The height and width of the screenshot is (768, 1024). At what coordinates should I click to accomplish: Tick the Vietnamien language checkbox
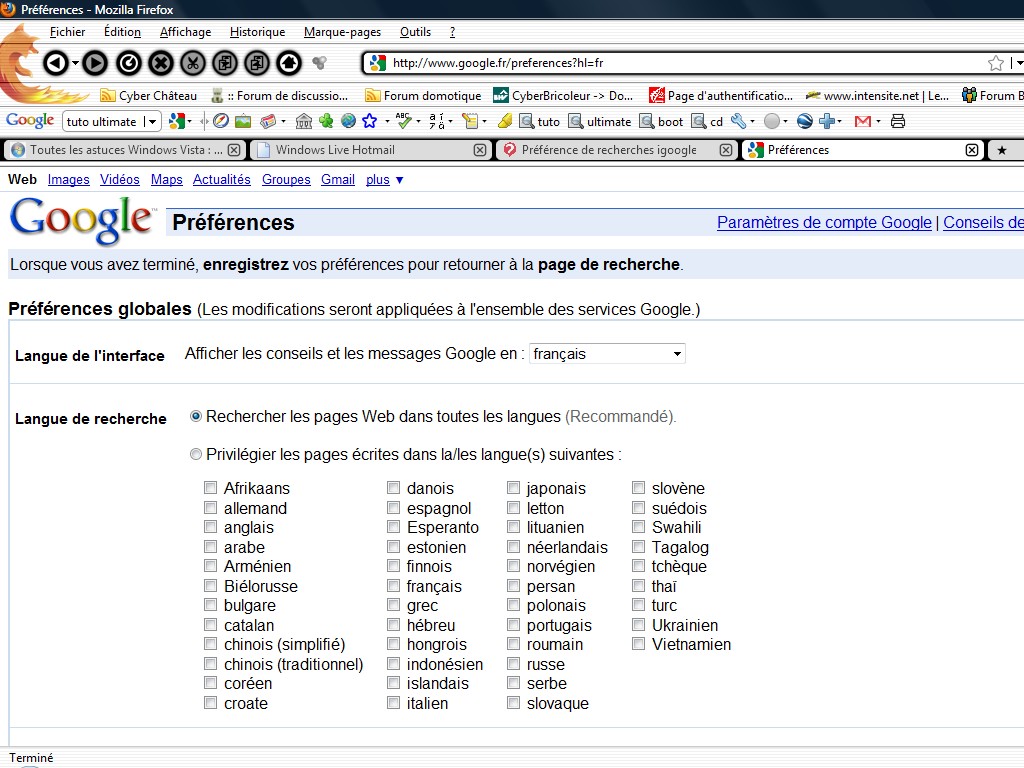(x=638, y=645)
